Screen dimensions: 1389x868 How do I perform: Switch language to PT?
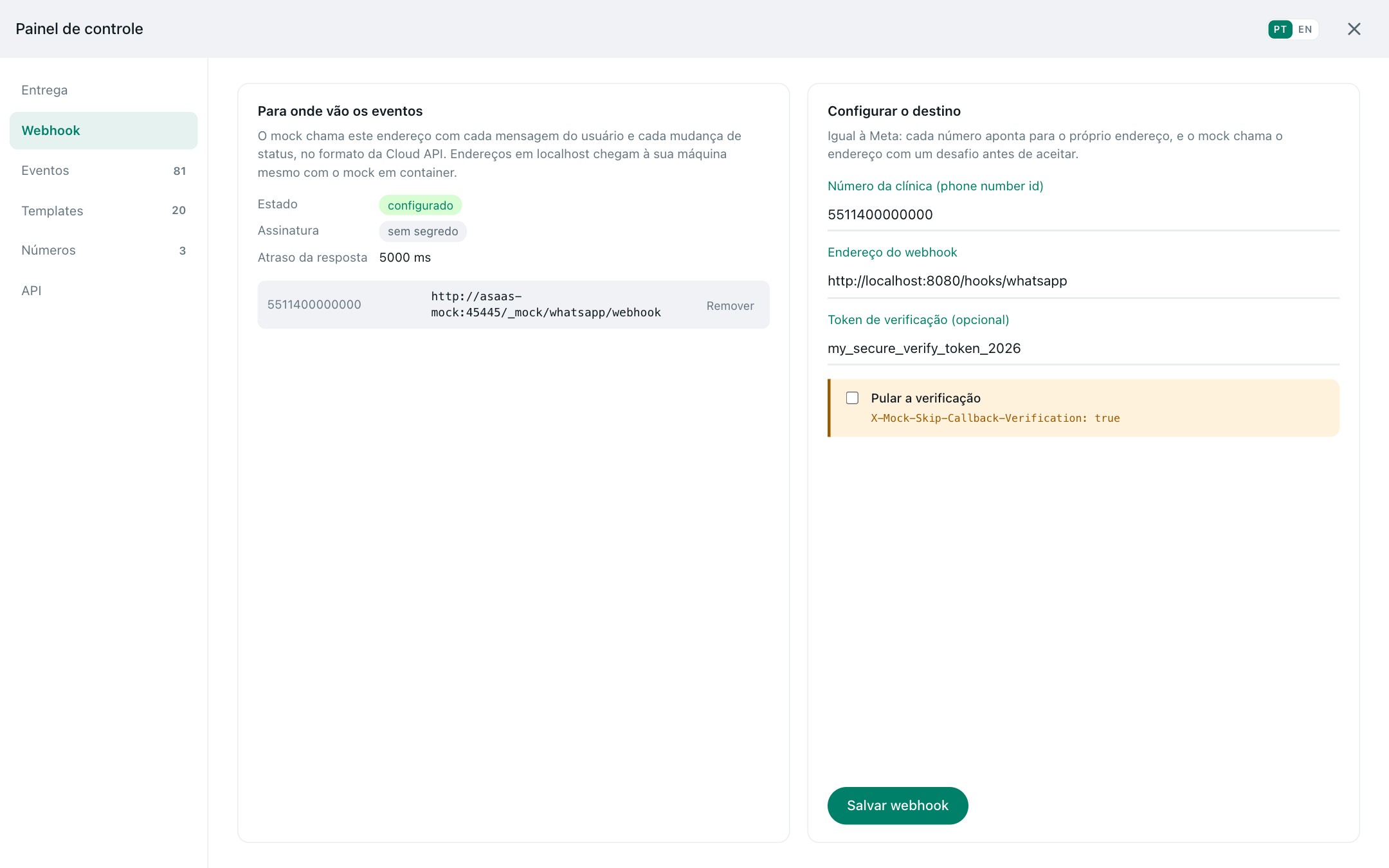[x=1280, y=29]
